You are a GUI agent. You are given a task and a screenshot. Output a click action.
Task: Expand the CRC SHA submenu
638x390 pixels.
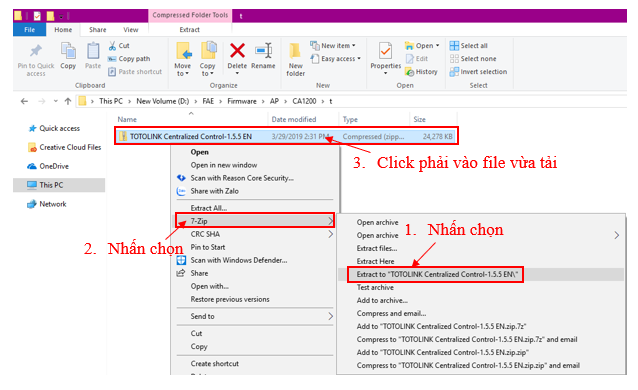pos(255,234)
